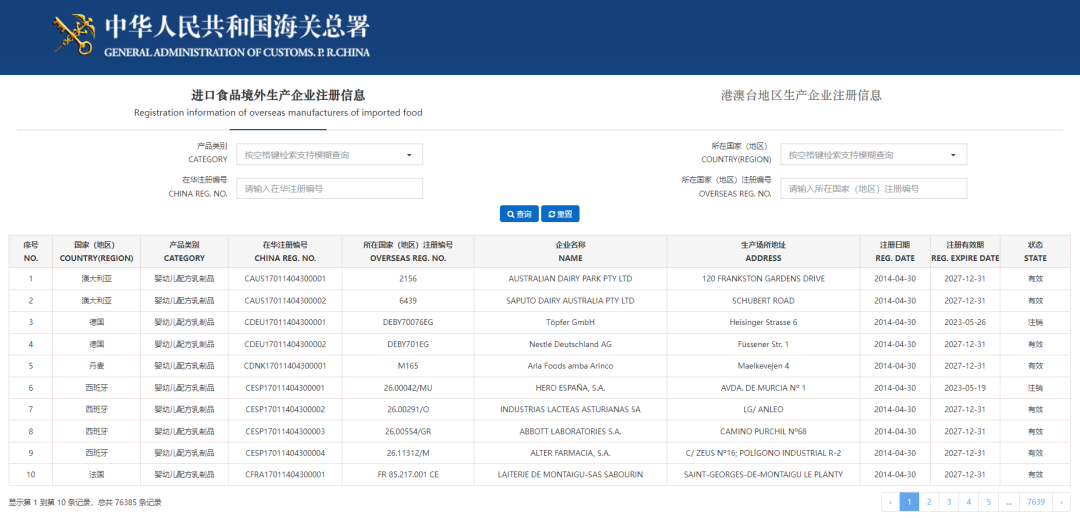1080x518 pixels.
Task: Click the record count summary text
Action: coord(85,503)
